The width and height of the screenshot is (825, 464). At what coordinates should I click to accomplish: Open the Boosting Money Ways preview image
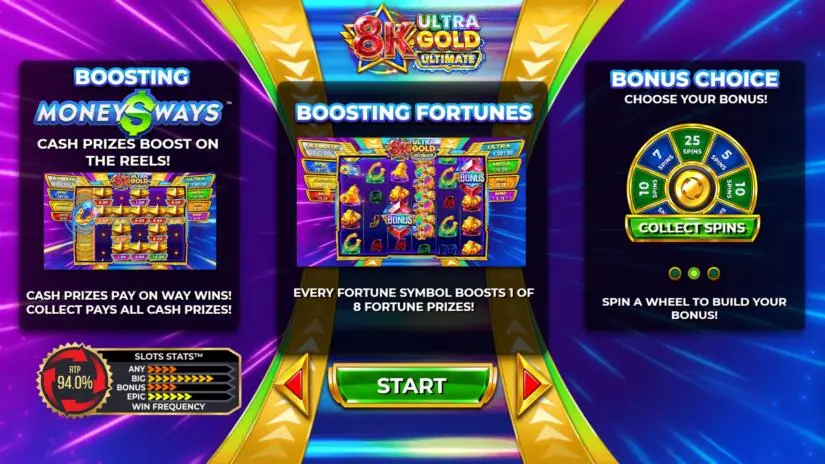point(130,221)
